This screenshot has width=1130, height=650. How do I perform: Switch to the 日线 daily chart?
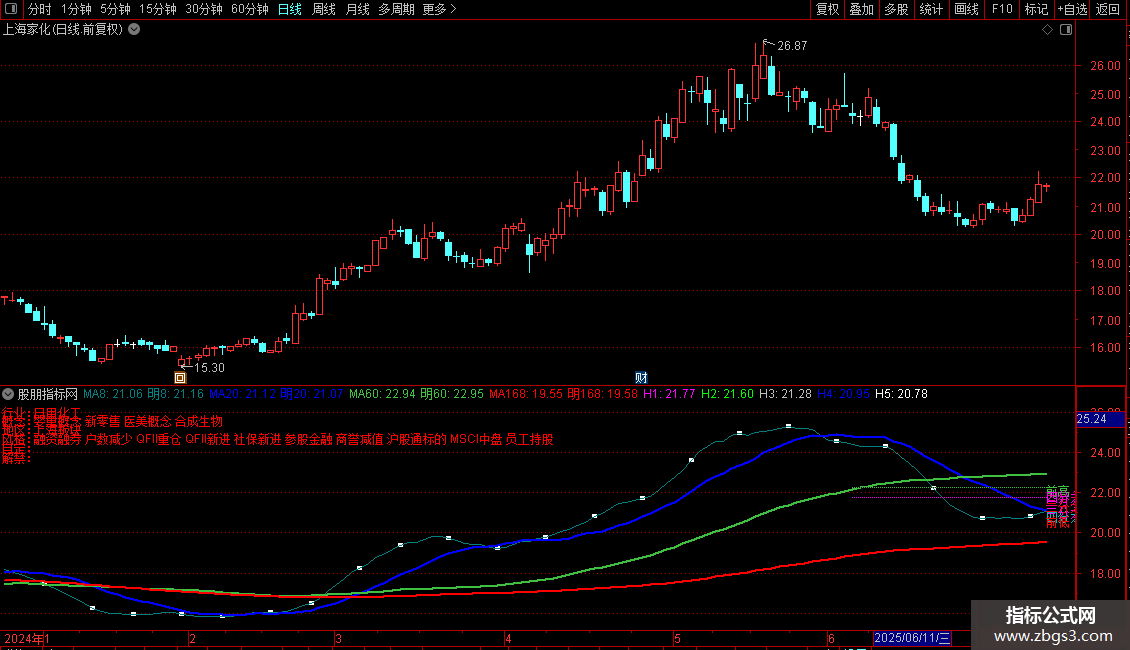(290, 9)
